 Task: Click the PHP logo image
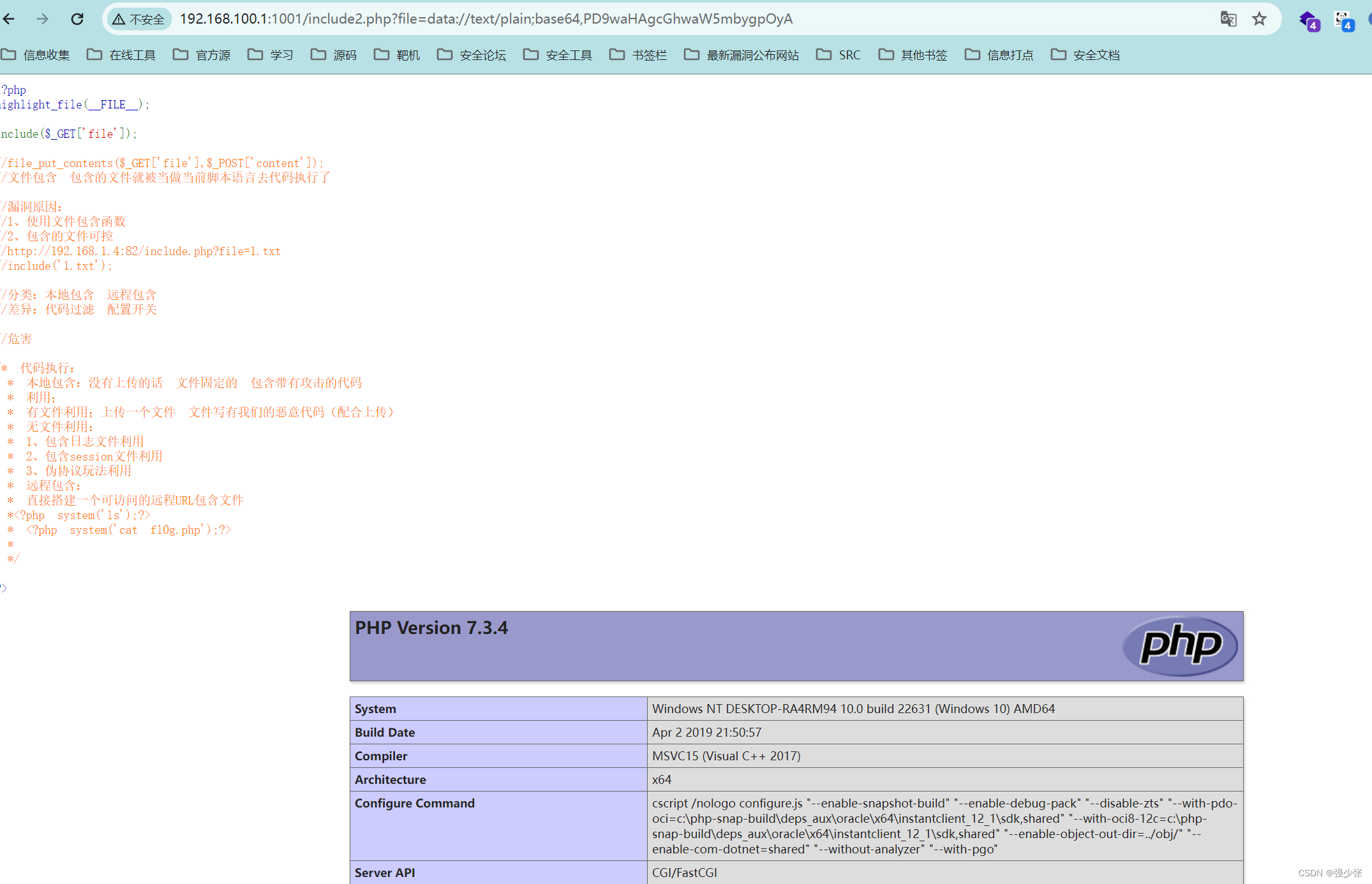click(1180, 645)
